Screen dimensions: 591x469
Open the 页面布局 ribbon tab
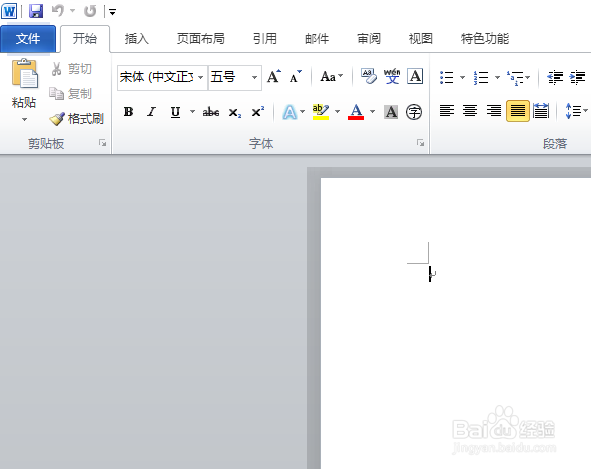coord(201,38)
